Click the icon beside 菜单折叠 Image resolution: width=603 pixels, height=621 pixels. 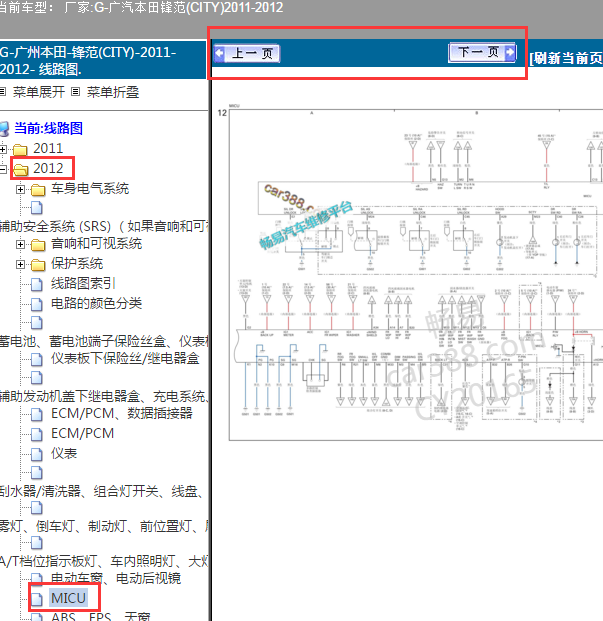coord(76,92)
